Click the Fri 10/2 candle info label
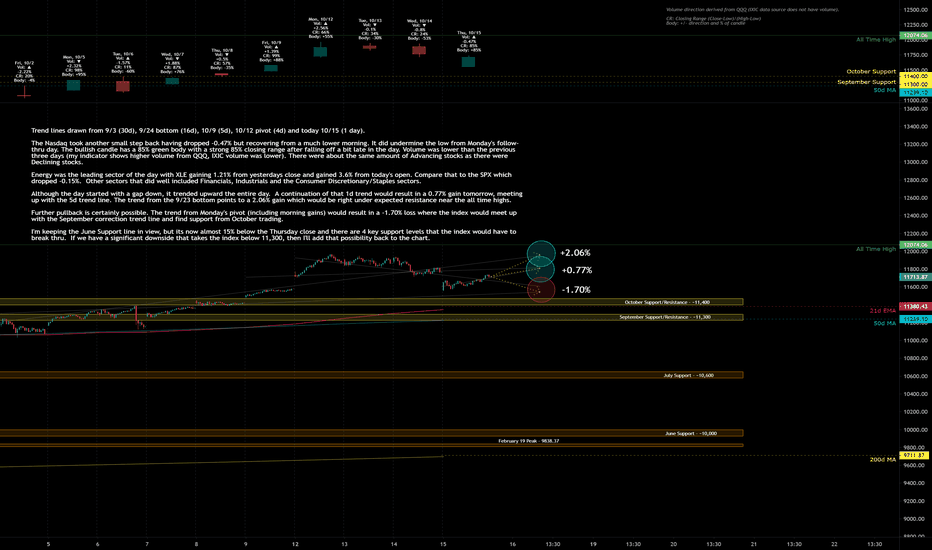 (24, 71)
